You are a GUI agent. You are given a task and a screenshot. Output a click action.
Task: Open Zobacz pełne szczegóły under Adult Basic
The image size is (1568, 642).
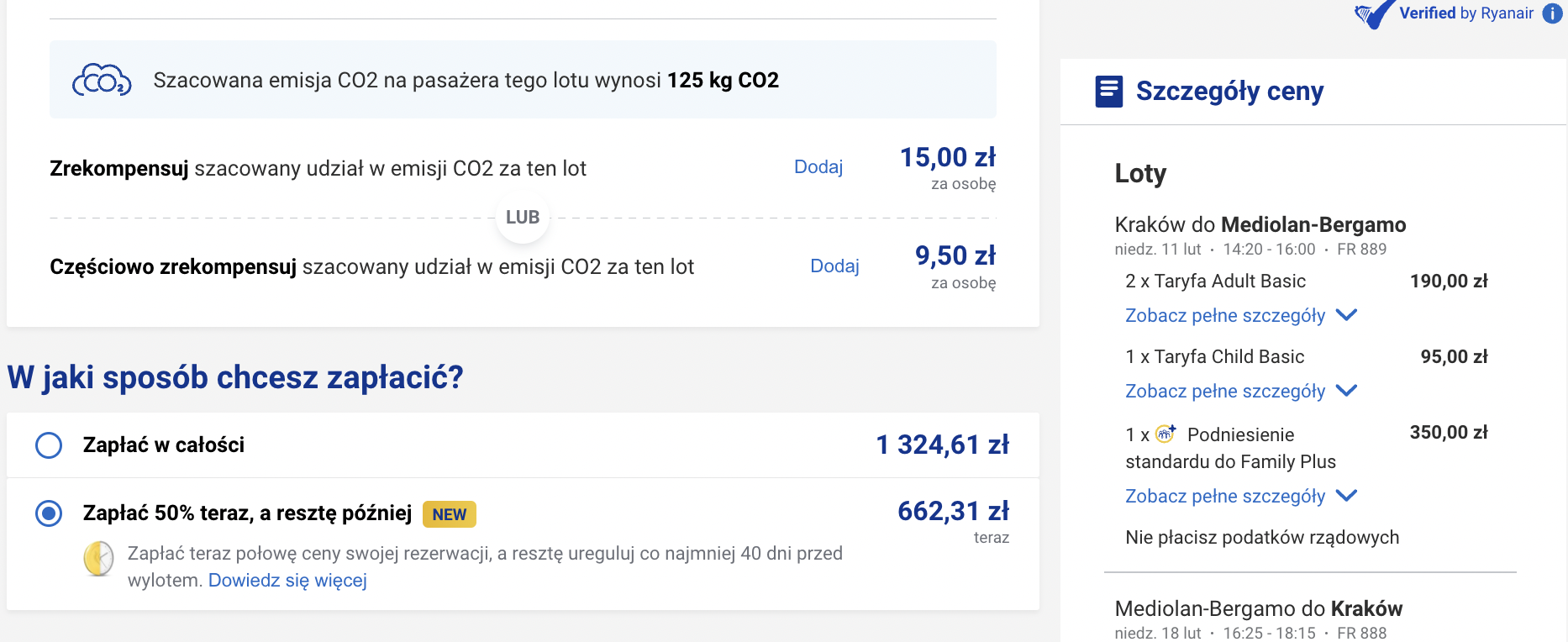tap(1225, 316)
